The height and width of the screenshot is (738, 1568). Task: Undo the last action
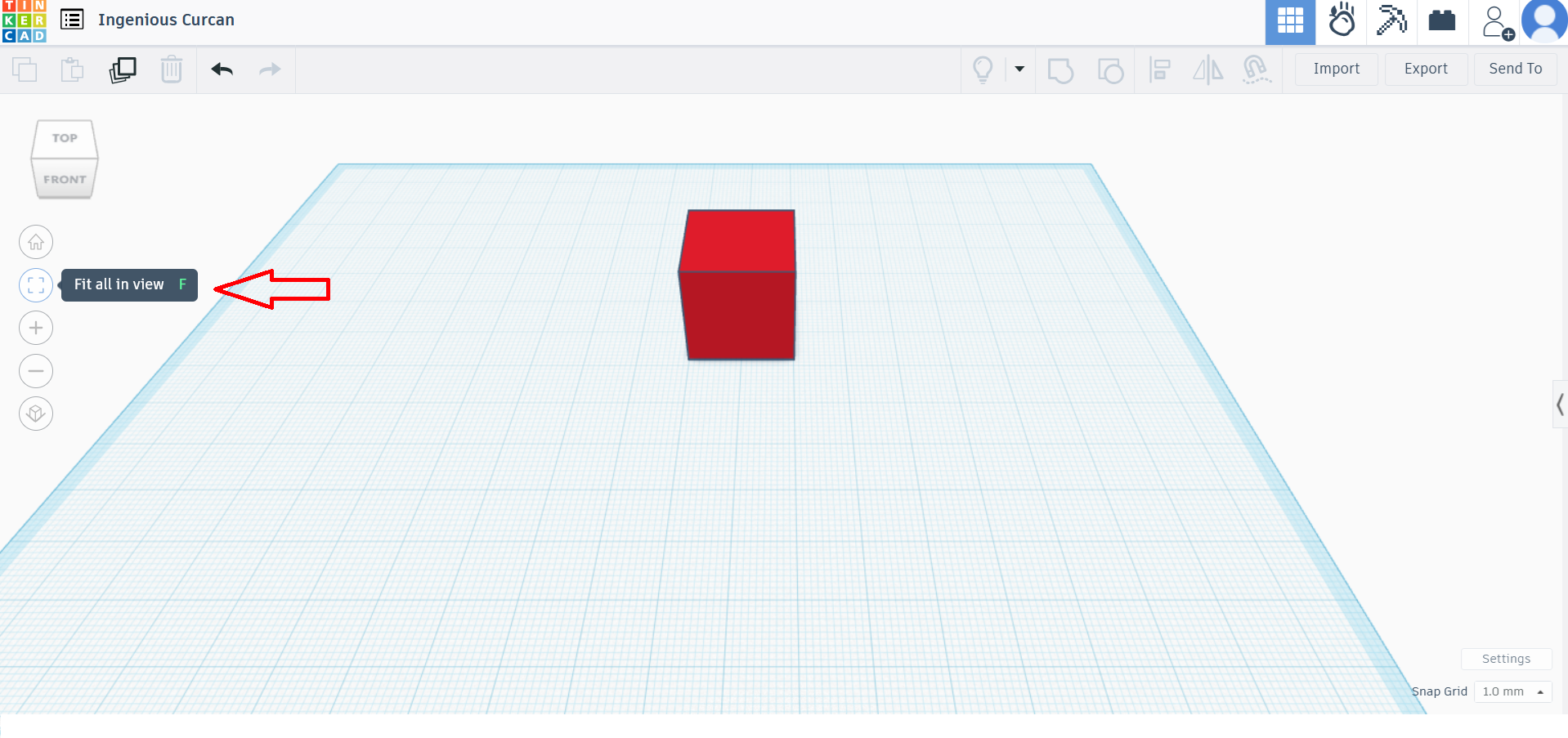coord(222,69)
